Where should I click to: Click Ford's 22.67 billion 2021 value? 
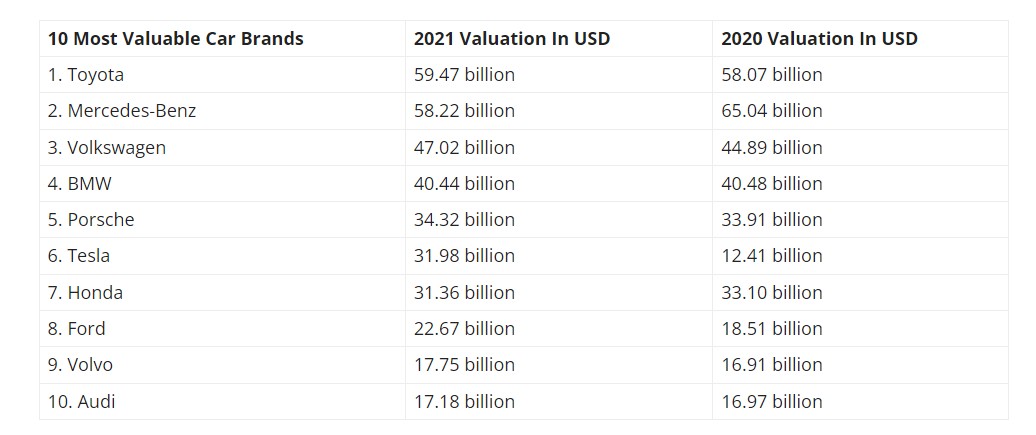tap(464, 329)
